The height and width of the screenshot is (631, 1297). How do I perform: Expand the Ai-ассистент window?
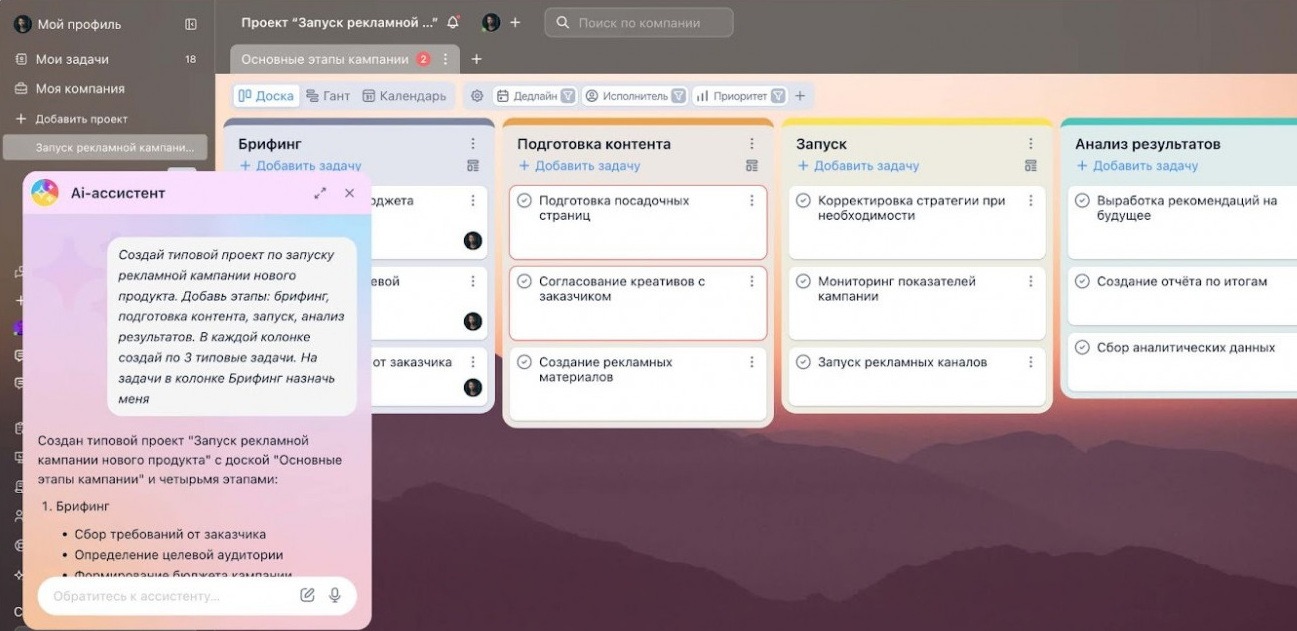click(320, 192)
